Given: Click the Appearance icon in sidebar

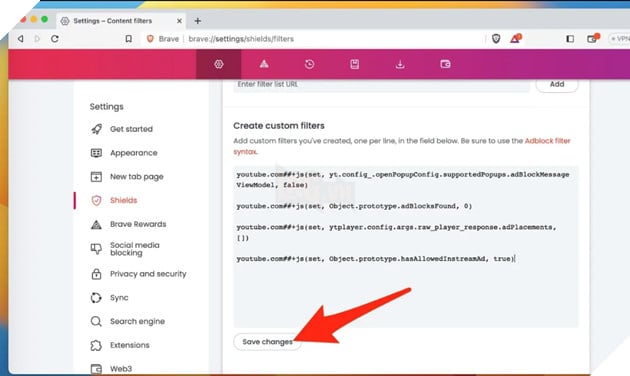Looking at the screenshot, I should point(96,153).
